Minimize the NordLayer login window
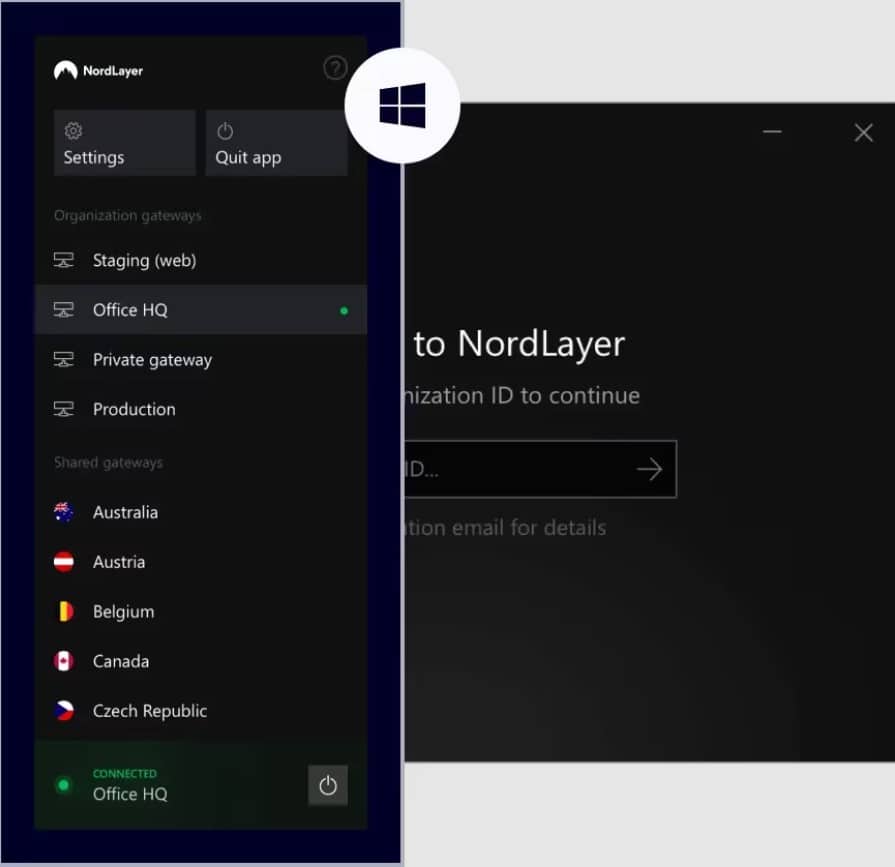 [772, 132]
